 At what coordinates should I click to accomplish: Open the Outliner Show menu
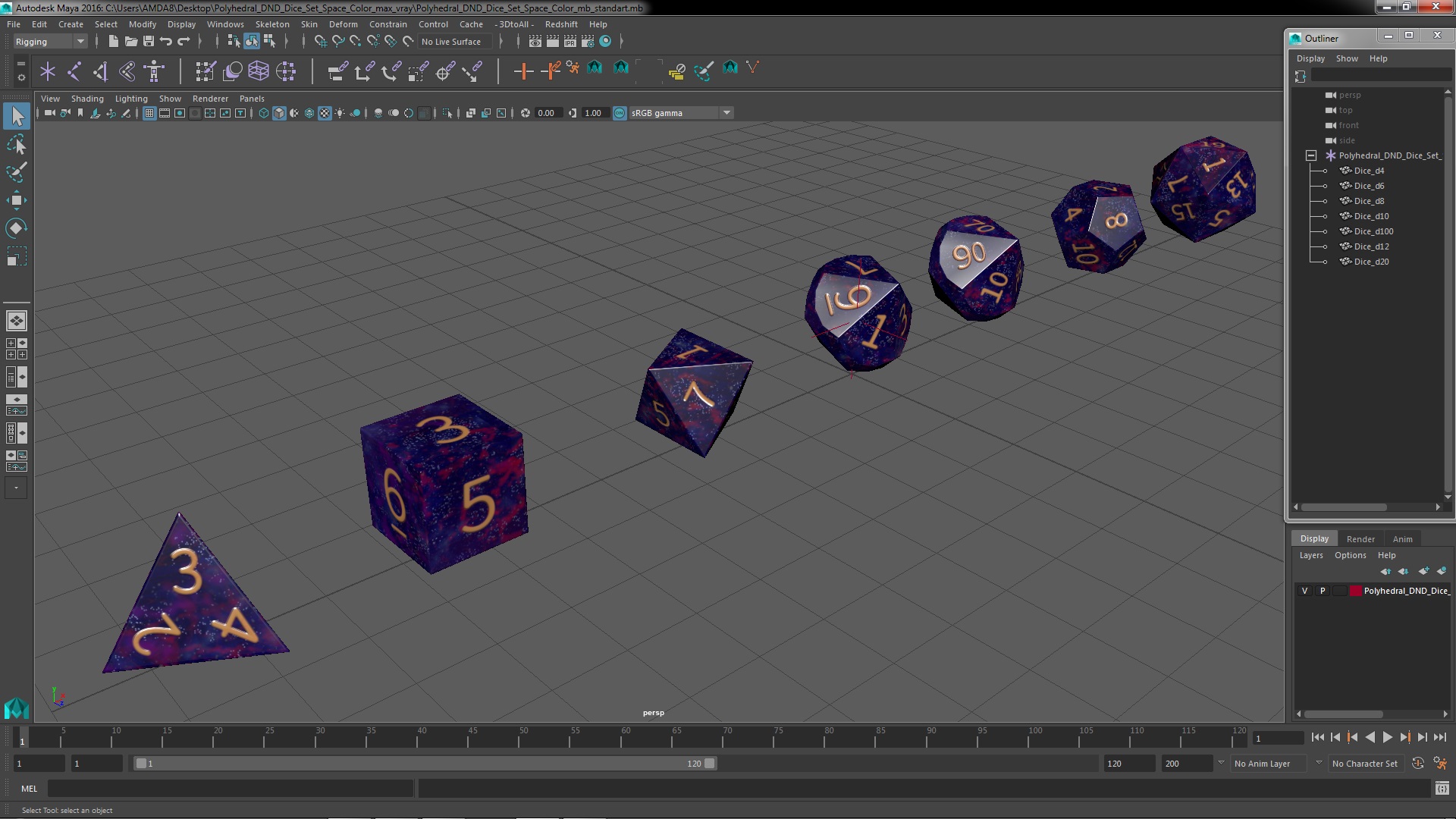[x=1347, y=58]
